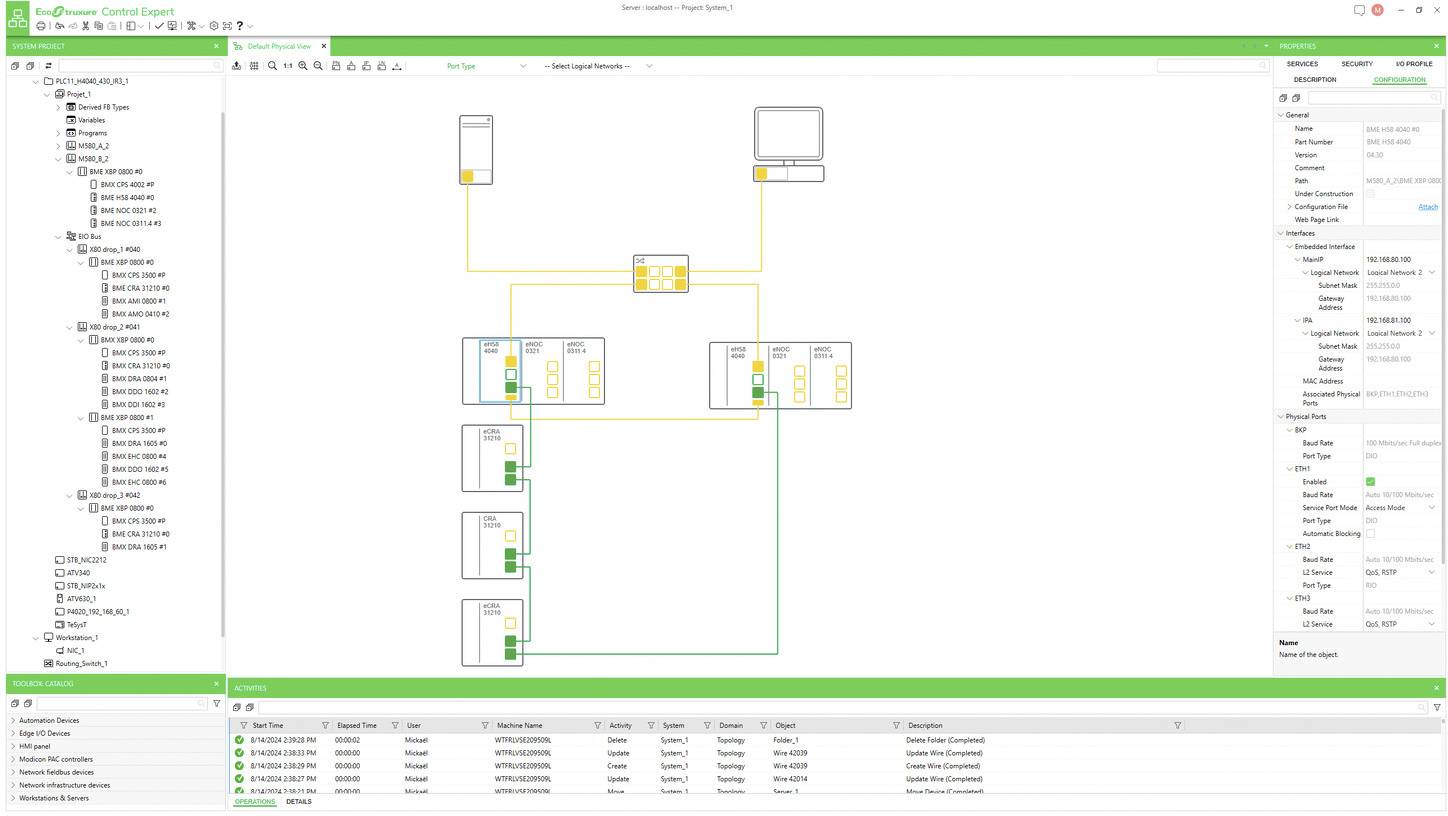The width and height of the screenshot is (1448, 816).
Task: Collapse the EIO Bus tree node
Action: [x=58, y=236]
